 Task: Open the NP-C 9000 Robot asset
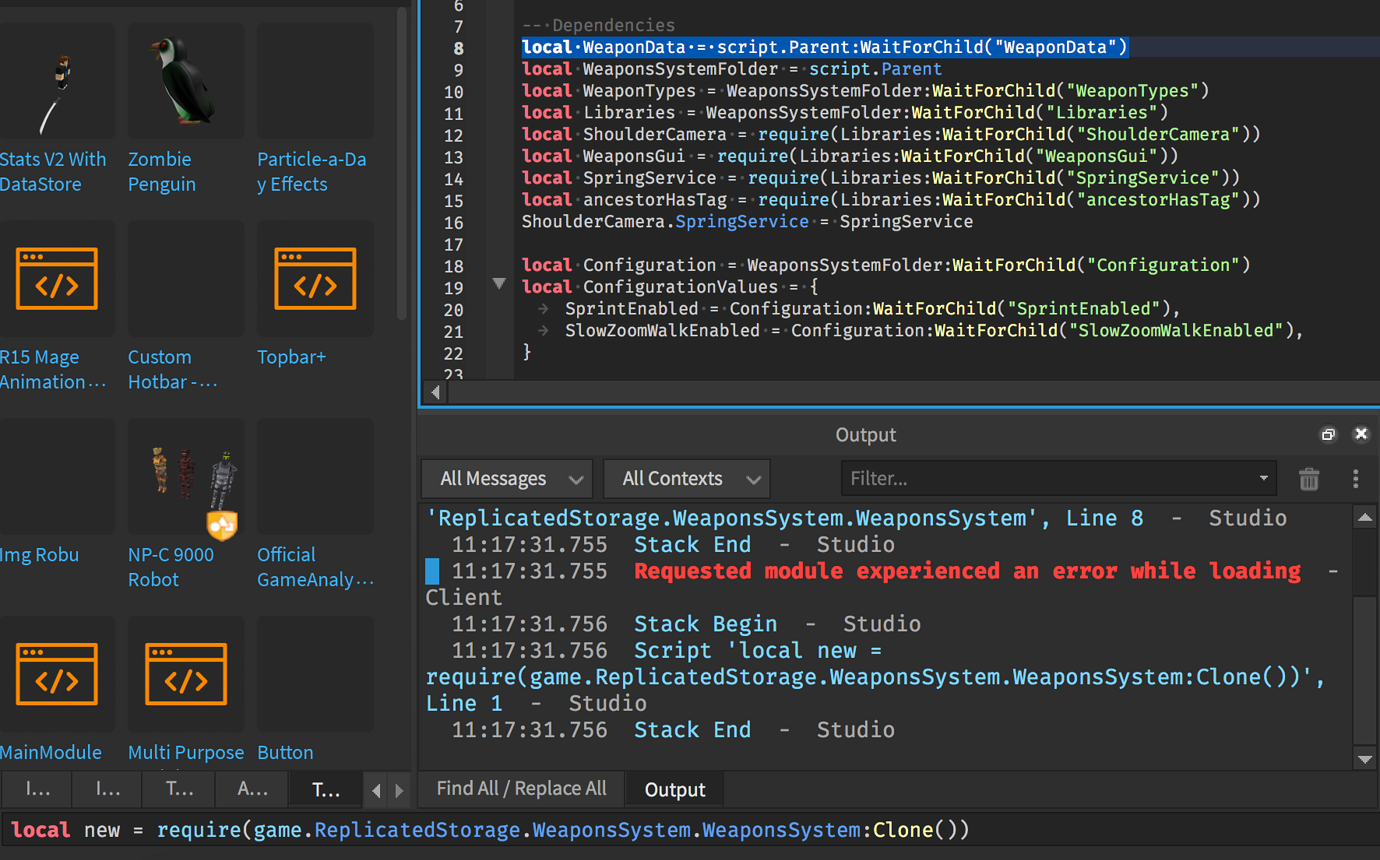pos(185,477)
